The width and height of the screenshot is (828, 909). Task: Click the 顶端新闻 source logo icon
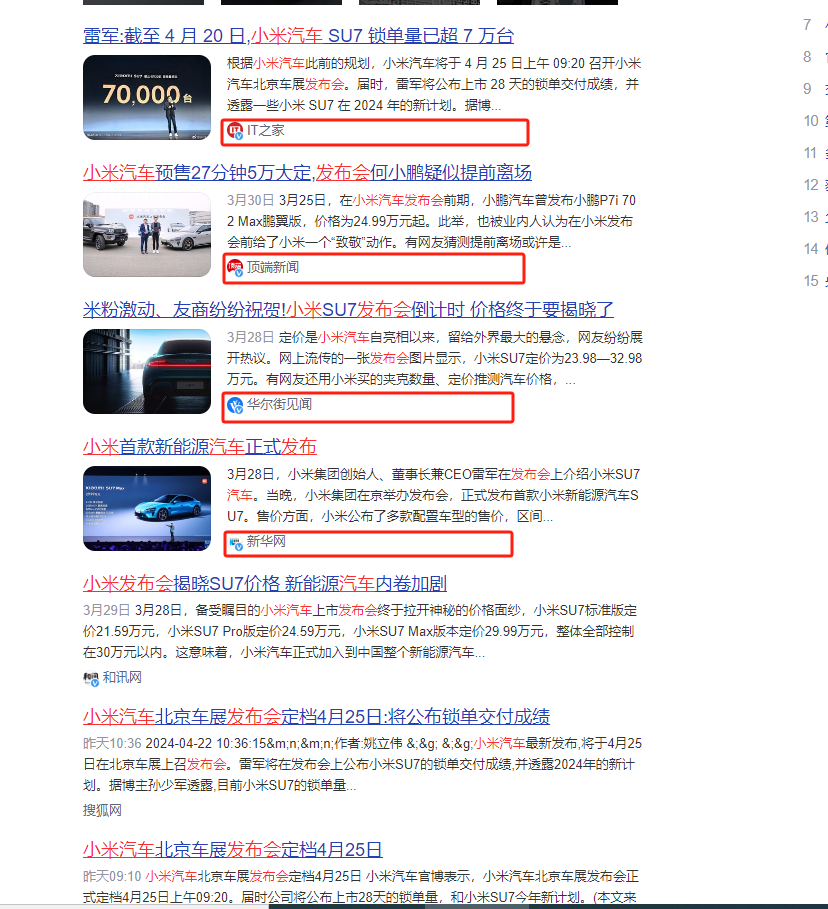click(235, 267)
